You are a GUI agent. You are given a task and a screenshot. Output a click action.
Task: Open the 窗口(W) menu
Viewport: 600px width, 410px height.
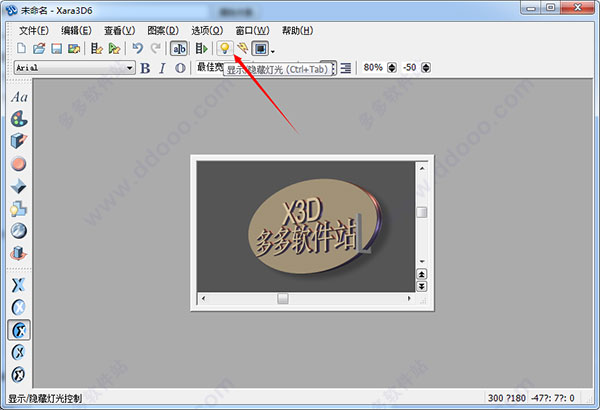click(252, 31)
